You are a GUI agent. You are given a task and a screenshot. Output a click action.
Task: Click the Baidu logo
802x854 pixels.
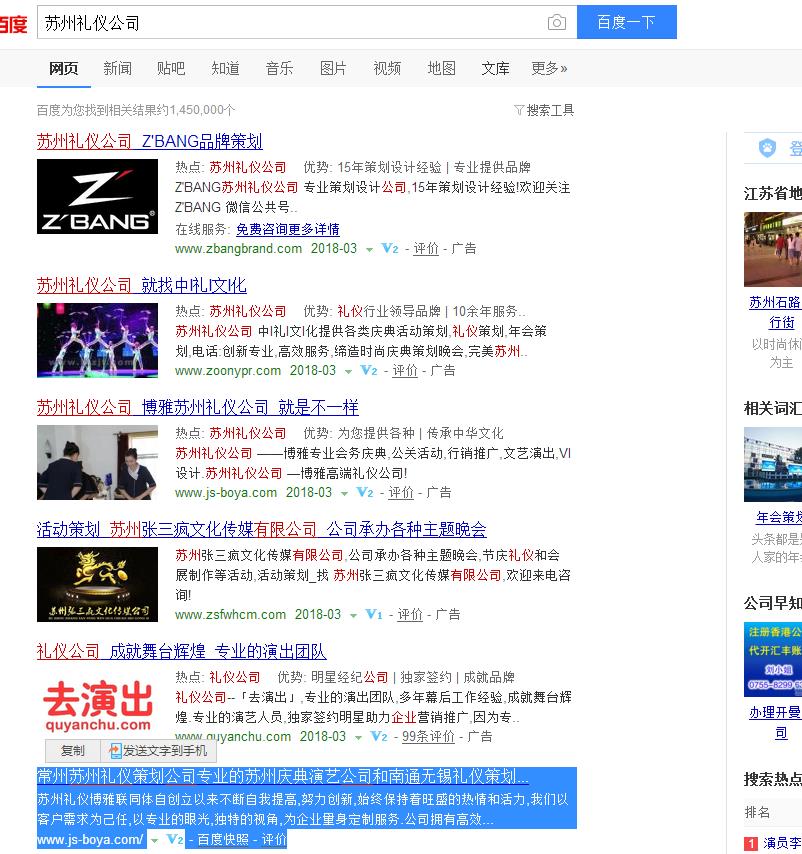point(13,23)
